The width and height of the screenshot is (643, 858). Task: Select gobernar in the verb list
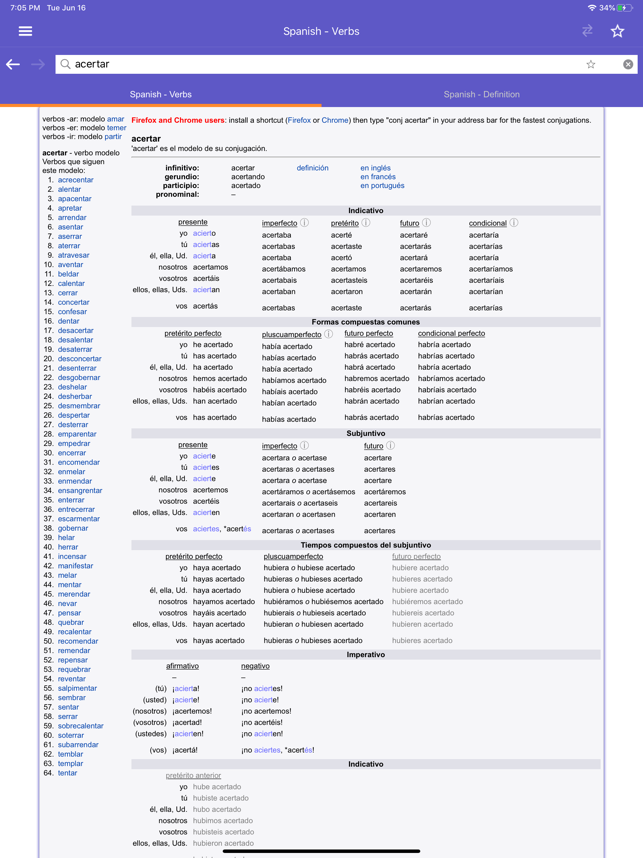click(73, 528)
